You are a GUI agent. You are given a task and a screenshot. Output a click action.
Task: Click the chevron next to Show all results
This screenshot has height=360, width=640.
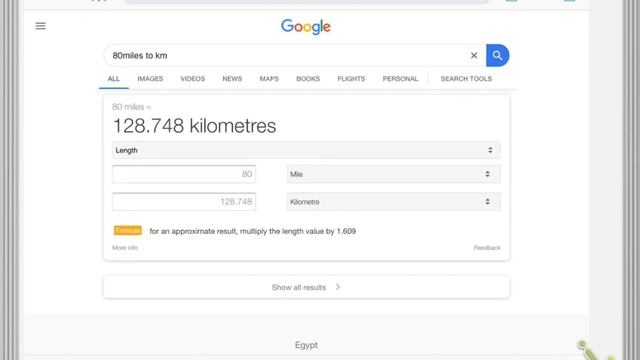tap(338, 287)
